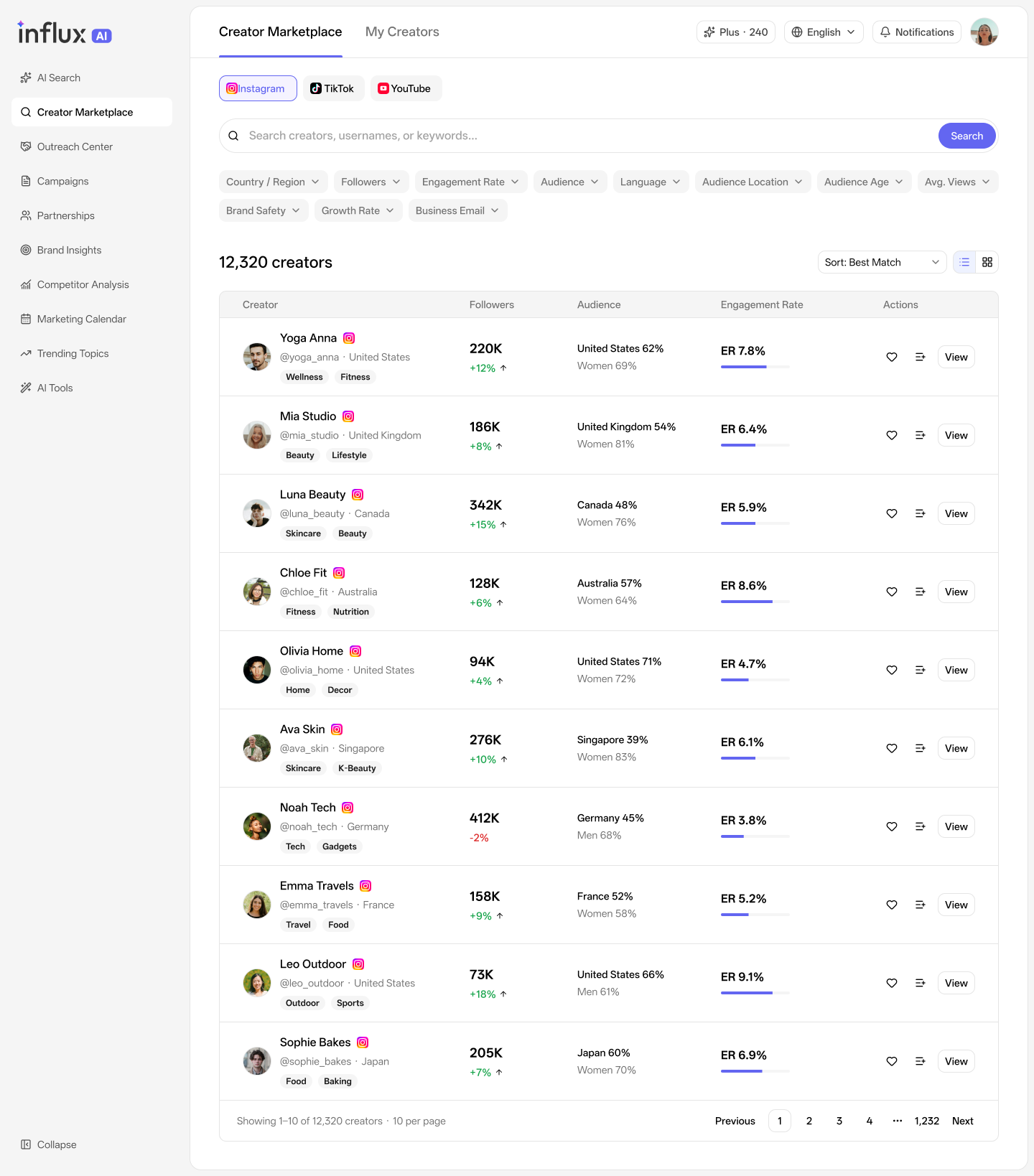Click the influx AI logo

click(65, 32)
